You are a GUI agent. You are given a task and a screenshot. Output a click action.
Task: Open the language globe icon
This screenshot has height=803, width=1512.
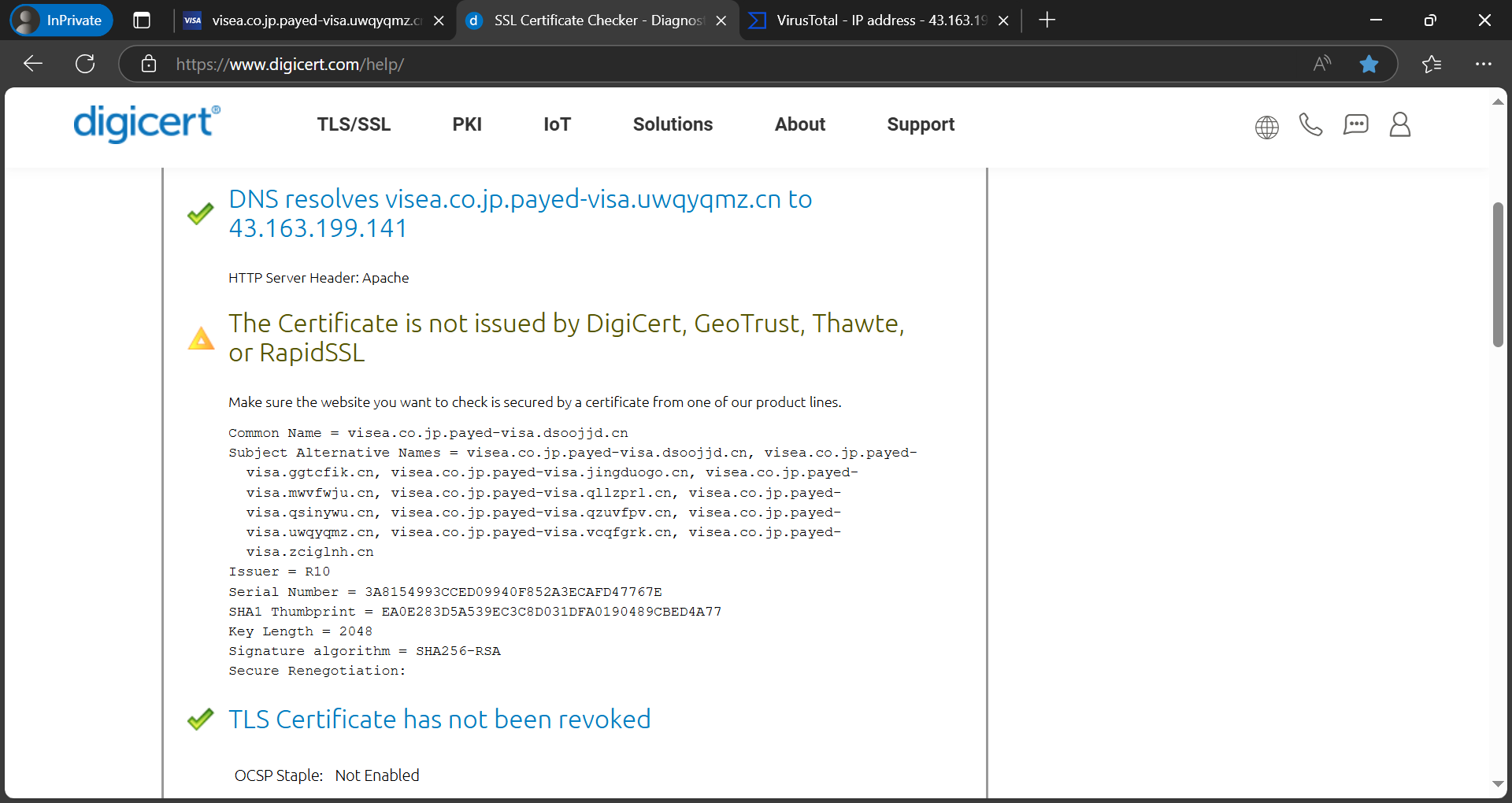(x=1266, y=126)
